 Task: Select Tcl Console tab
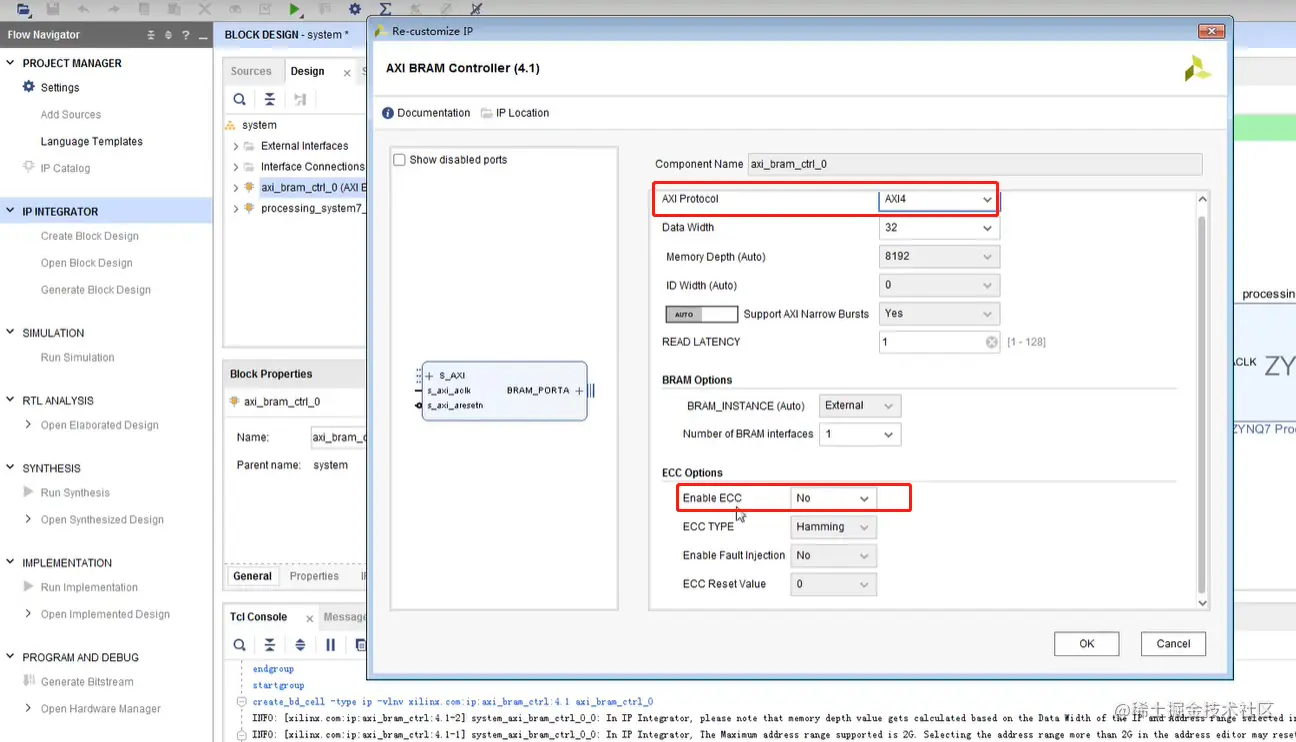tap(258, 617)
